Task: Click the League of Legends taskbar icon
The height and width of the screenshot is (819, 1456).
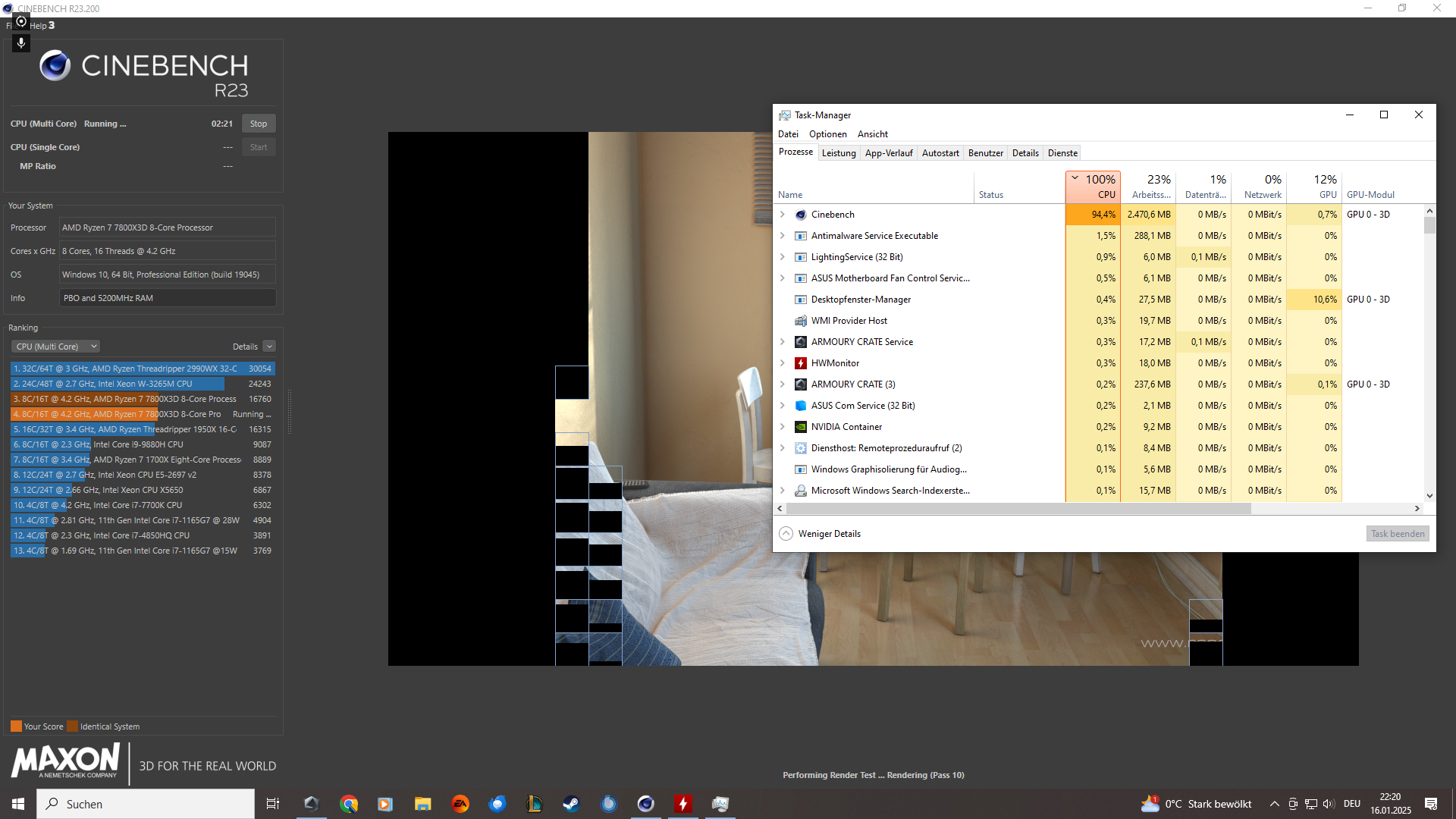Action: coord(535,804)
